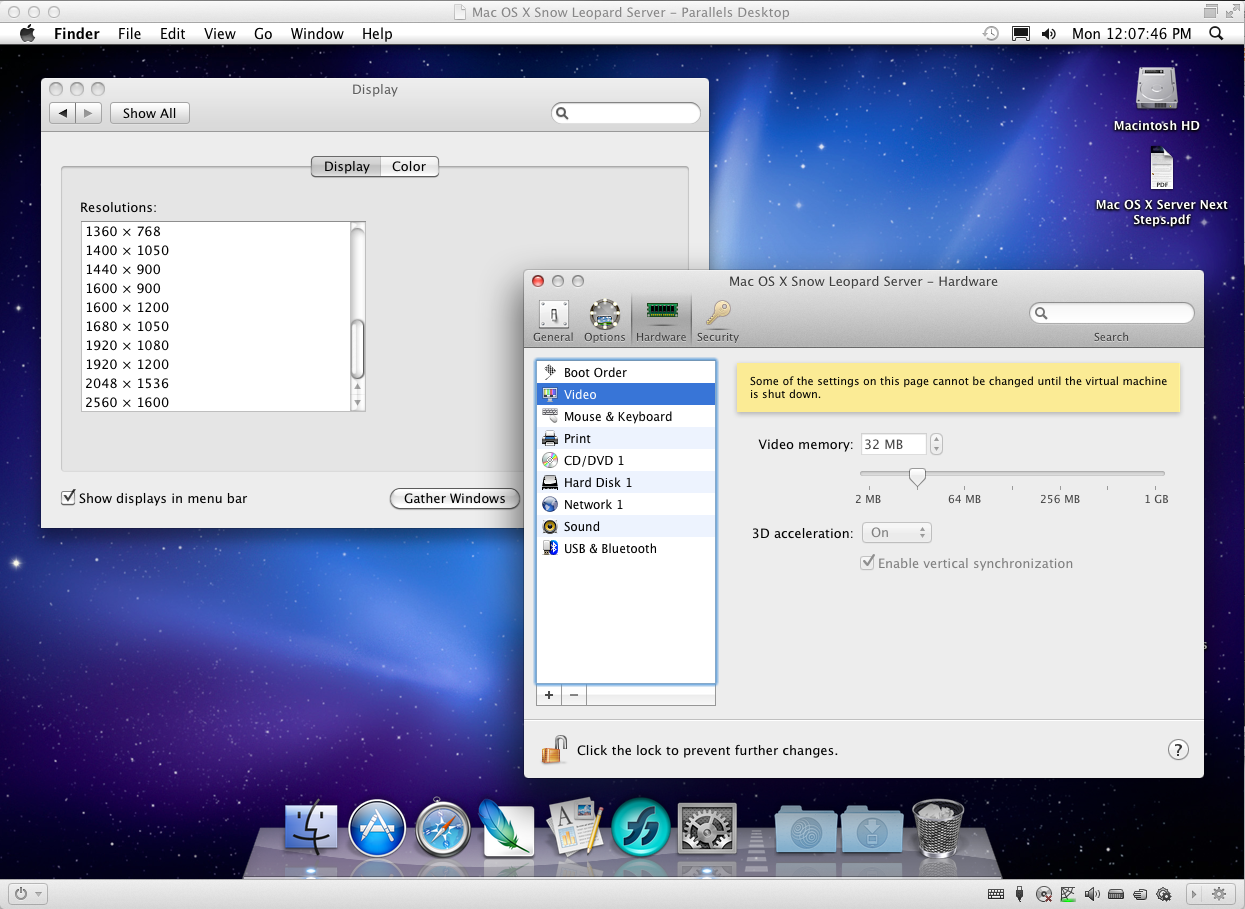Screen dimensions: 1245x909
Task: Open the gear menu in status bar corner
Action: (x=1219, y=894)
